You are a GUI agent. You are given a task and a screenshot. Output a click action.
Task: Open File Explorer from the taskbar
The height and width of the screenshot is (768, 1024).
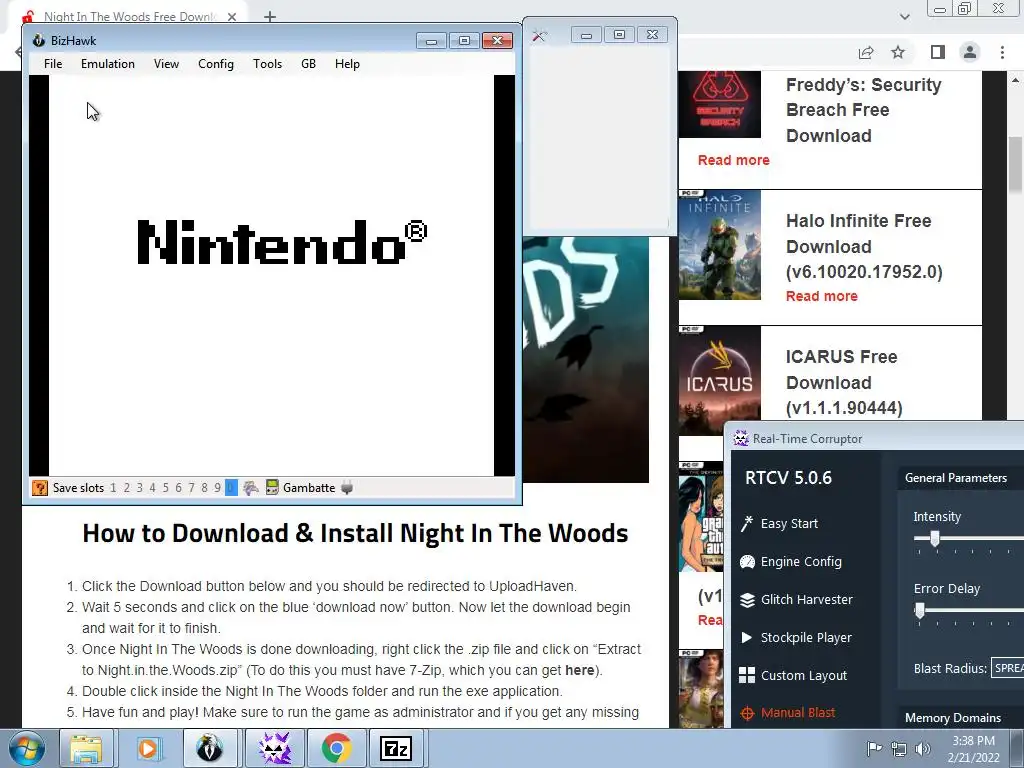tap(86, 748)
